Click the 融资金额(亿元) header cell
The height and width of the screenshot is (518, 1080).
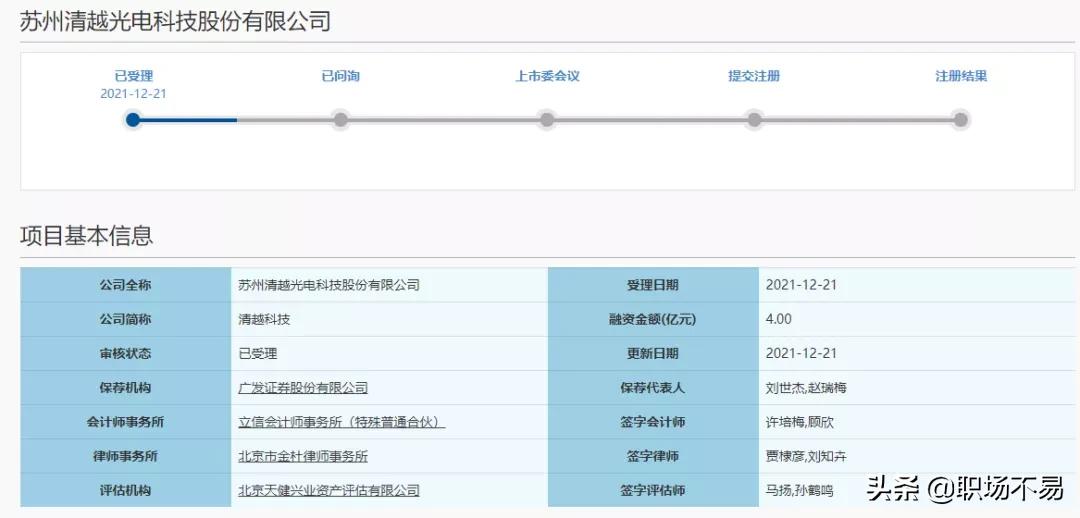pos(653,319)
